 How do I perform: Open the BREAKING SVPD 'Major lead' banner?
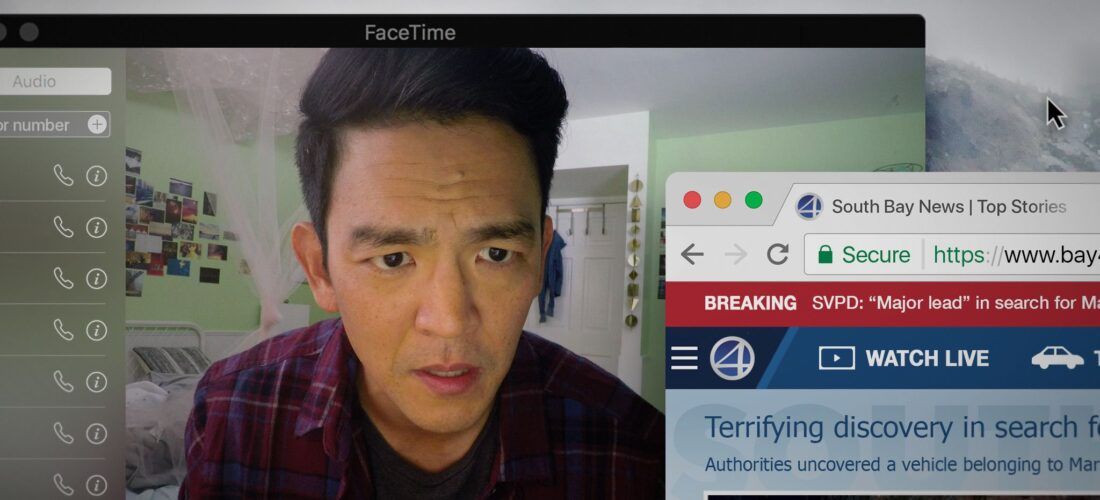[883, 304]
